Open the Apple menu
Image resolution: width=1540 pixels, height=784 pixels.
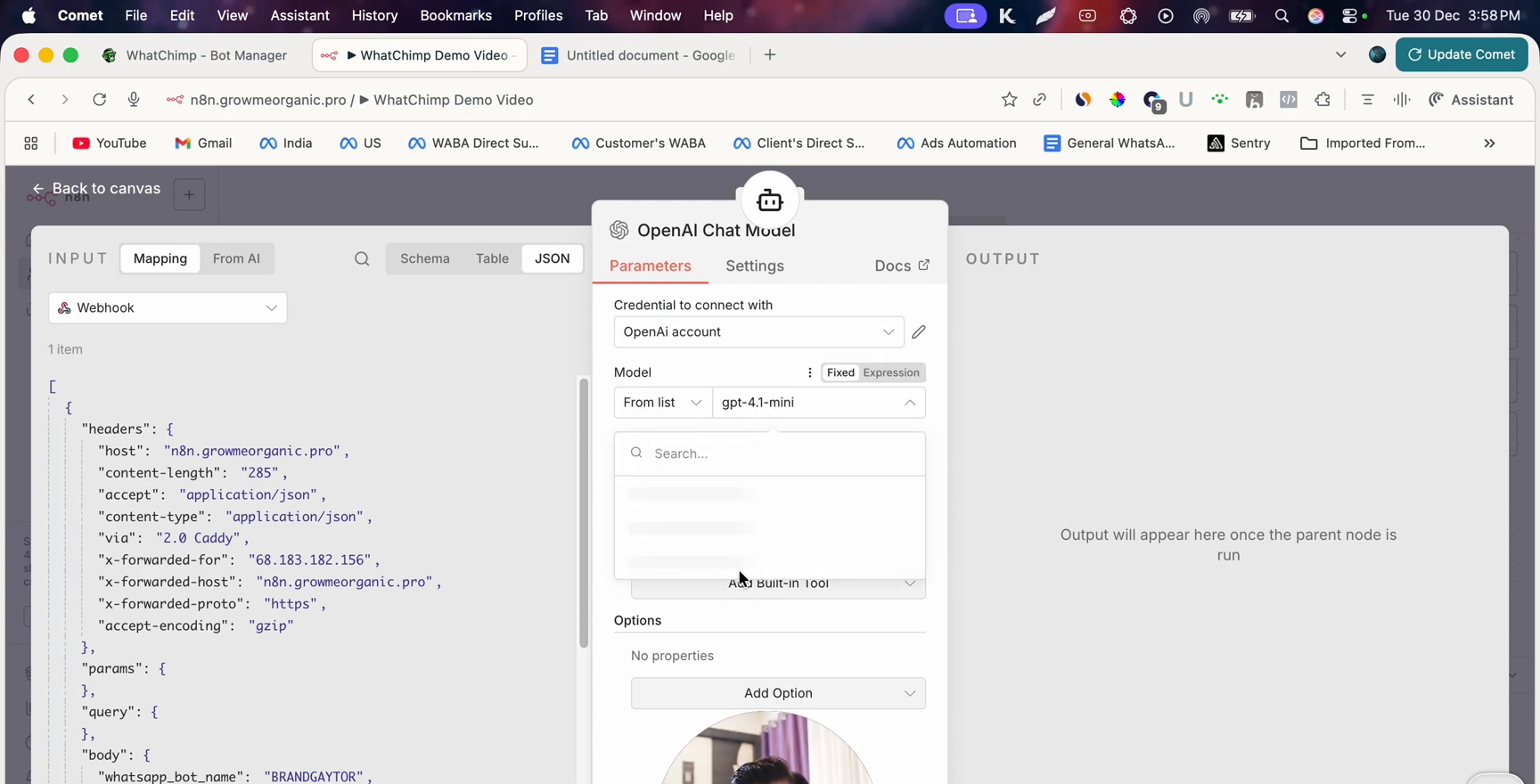(29, 16)
